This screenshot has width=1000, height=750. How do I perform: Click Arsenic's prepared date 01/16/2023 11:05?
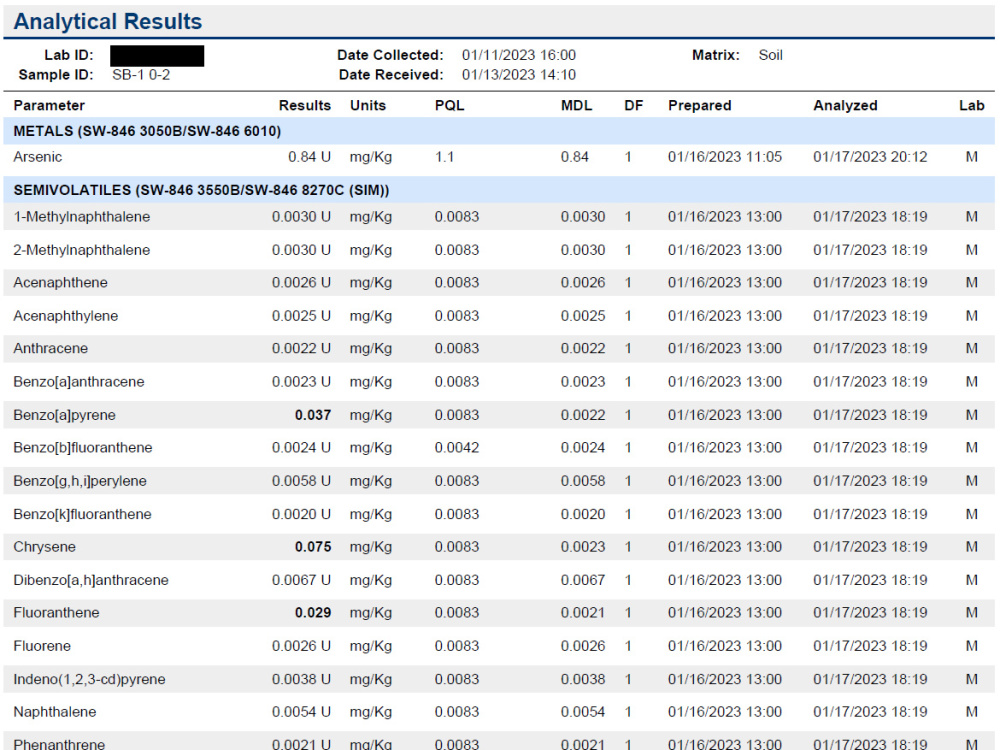tap(724, 157)
